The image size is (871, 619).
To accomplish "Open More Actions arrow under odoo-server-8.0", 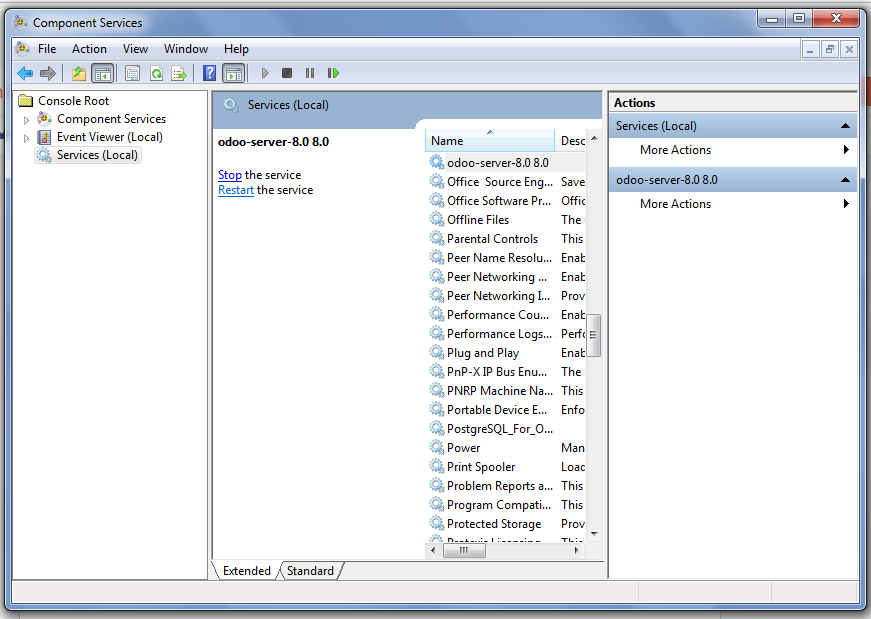I will 846,203.
